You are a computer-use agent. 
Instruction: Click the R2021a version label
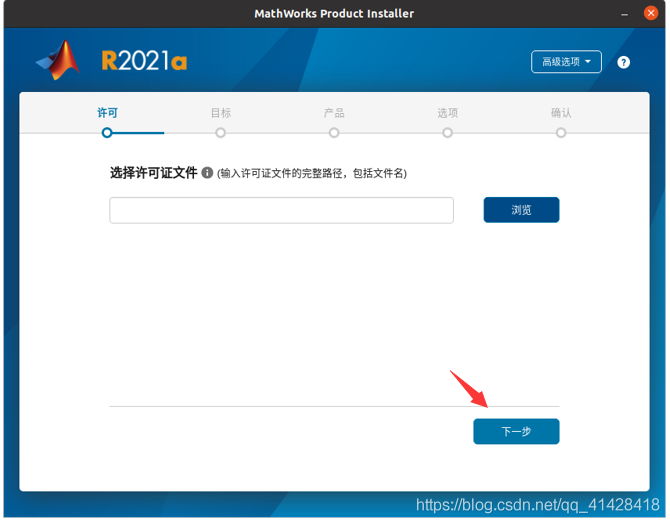click(144, 61)
